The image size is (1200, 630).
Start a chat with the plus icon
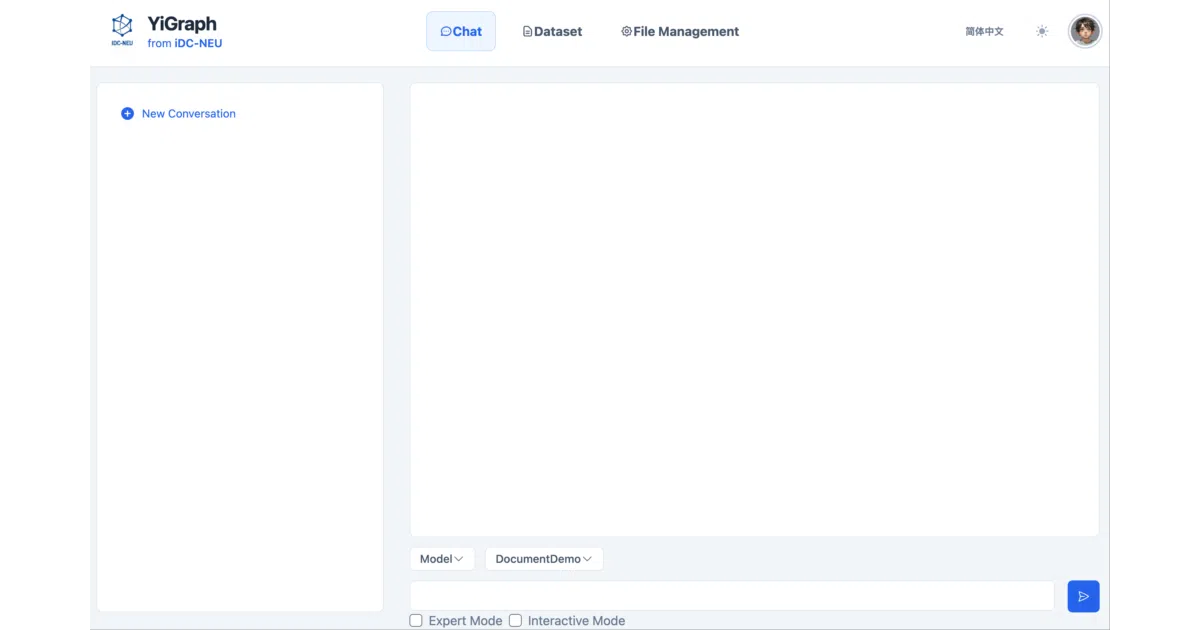pos(127,114)
